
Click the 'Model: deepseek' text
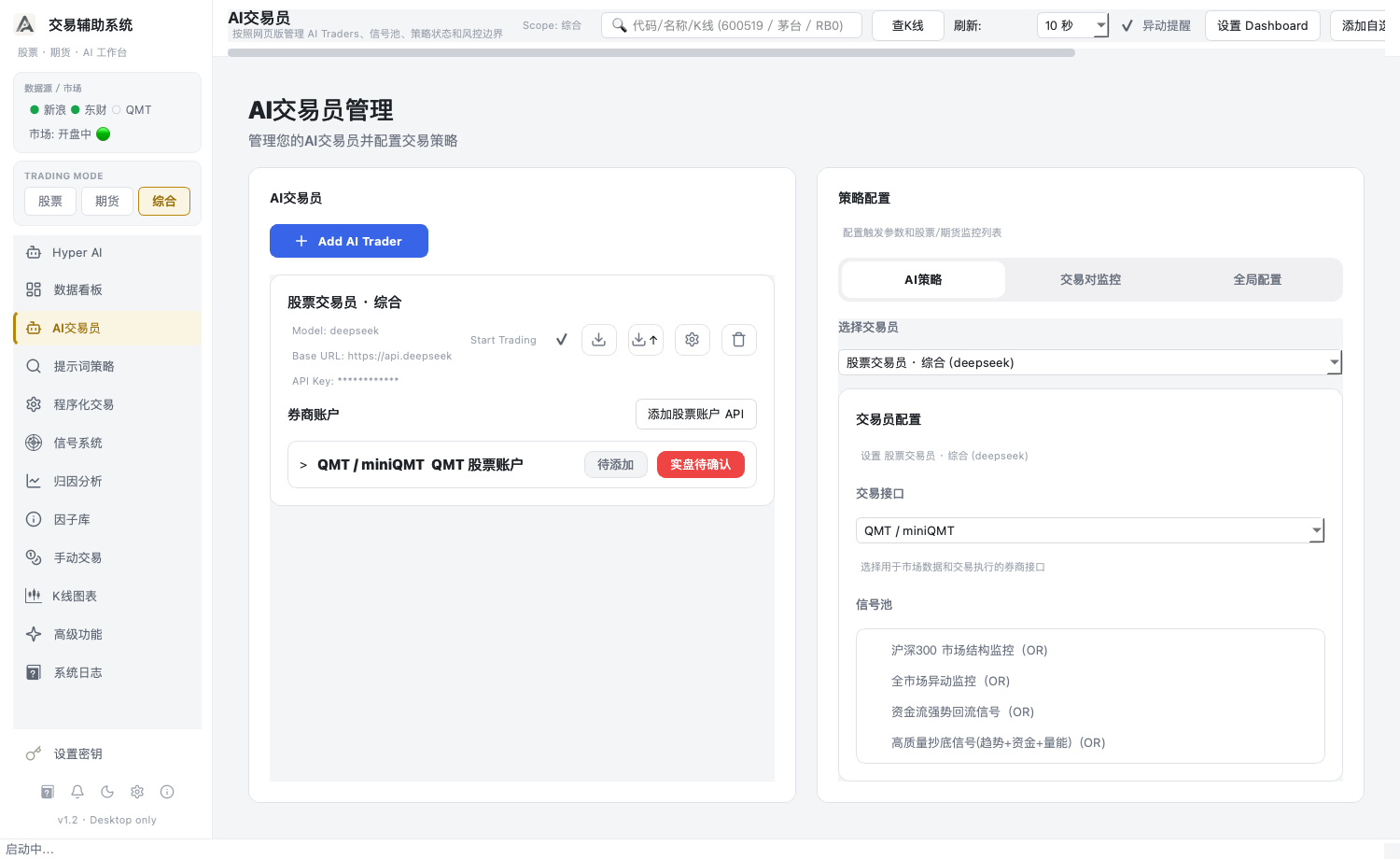pyautogui.click(x=335, y=331)
